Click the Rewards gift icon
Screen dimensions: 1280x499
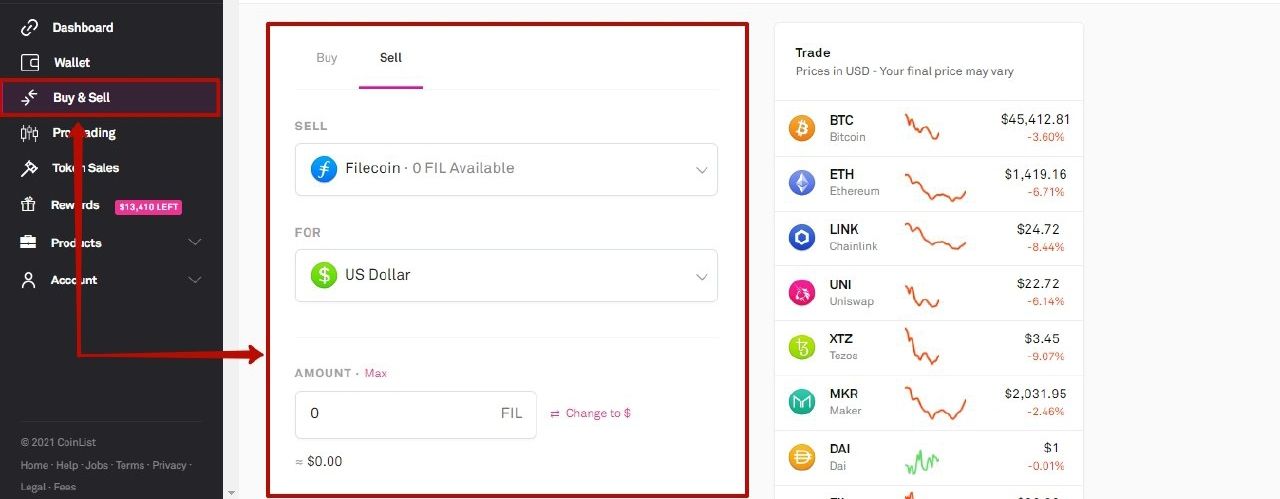point(29,205)
